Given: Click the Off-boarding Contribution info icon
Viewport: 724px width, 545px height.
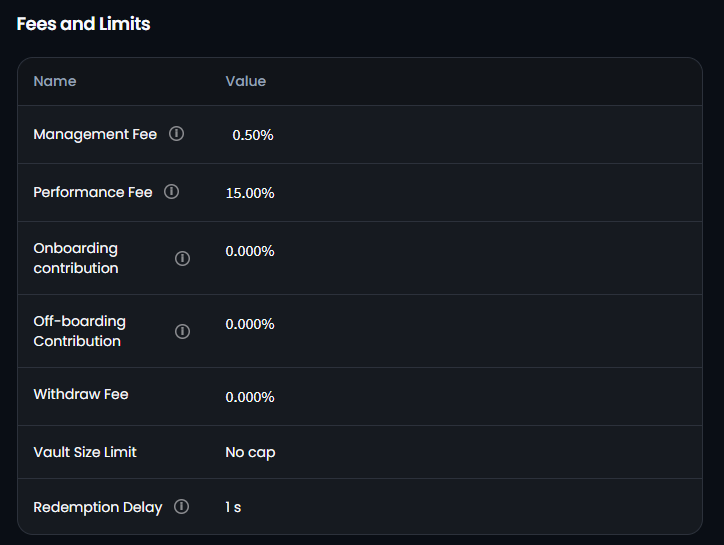Looking at the screenshot, I should (182, 331).
